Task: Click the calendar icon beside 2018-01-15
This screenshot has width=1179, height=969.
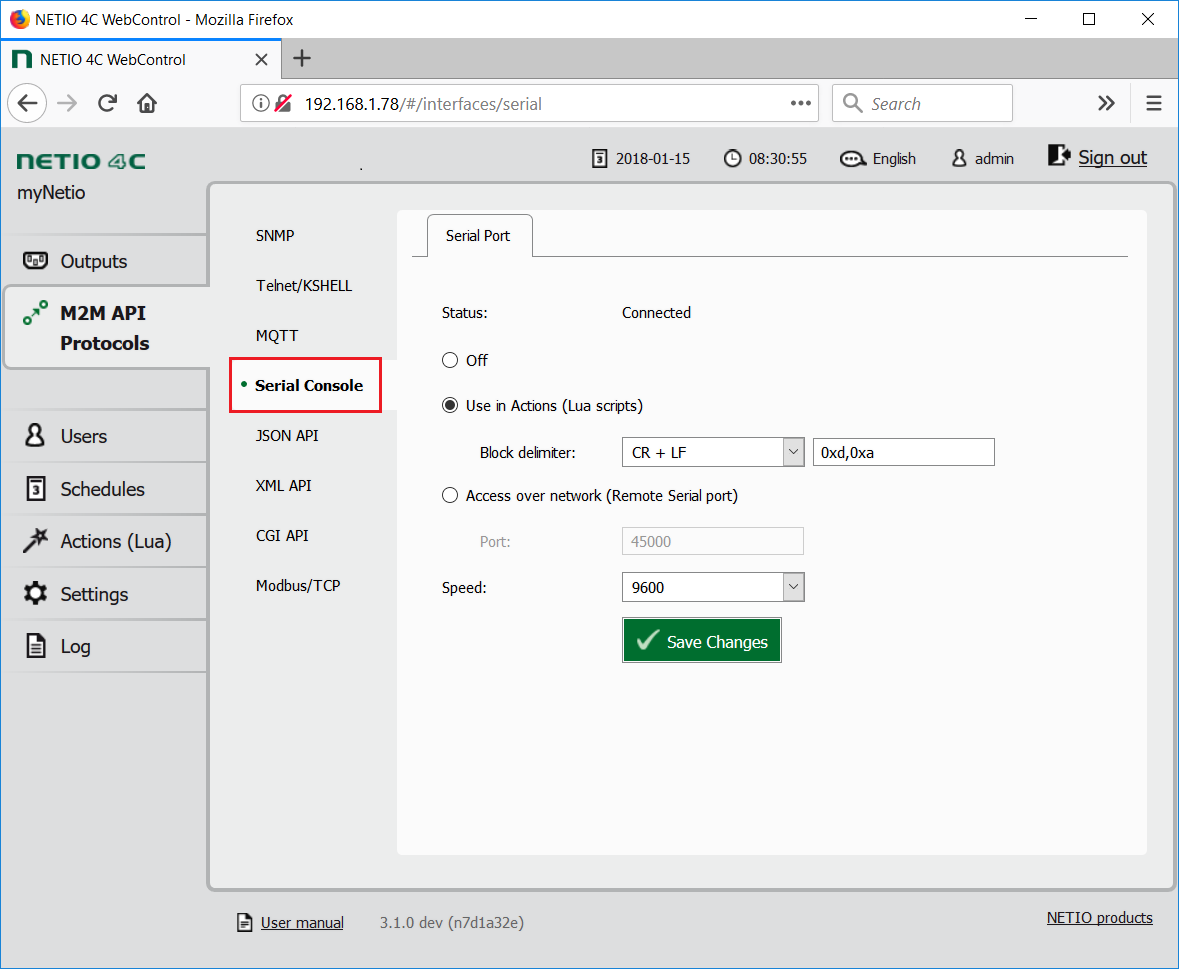Action: (x=599, y=159)
